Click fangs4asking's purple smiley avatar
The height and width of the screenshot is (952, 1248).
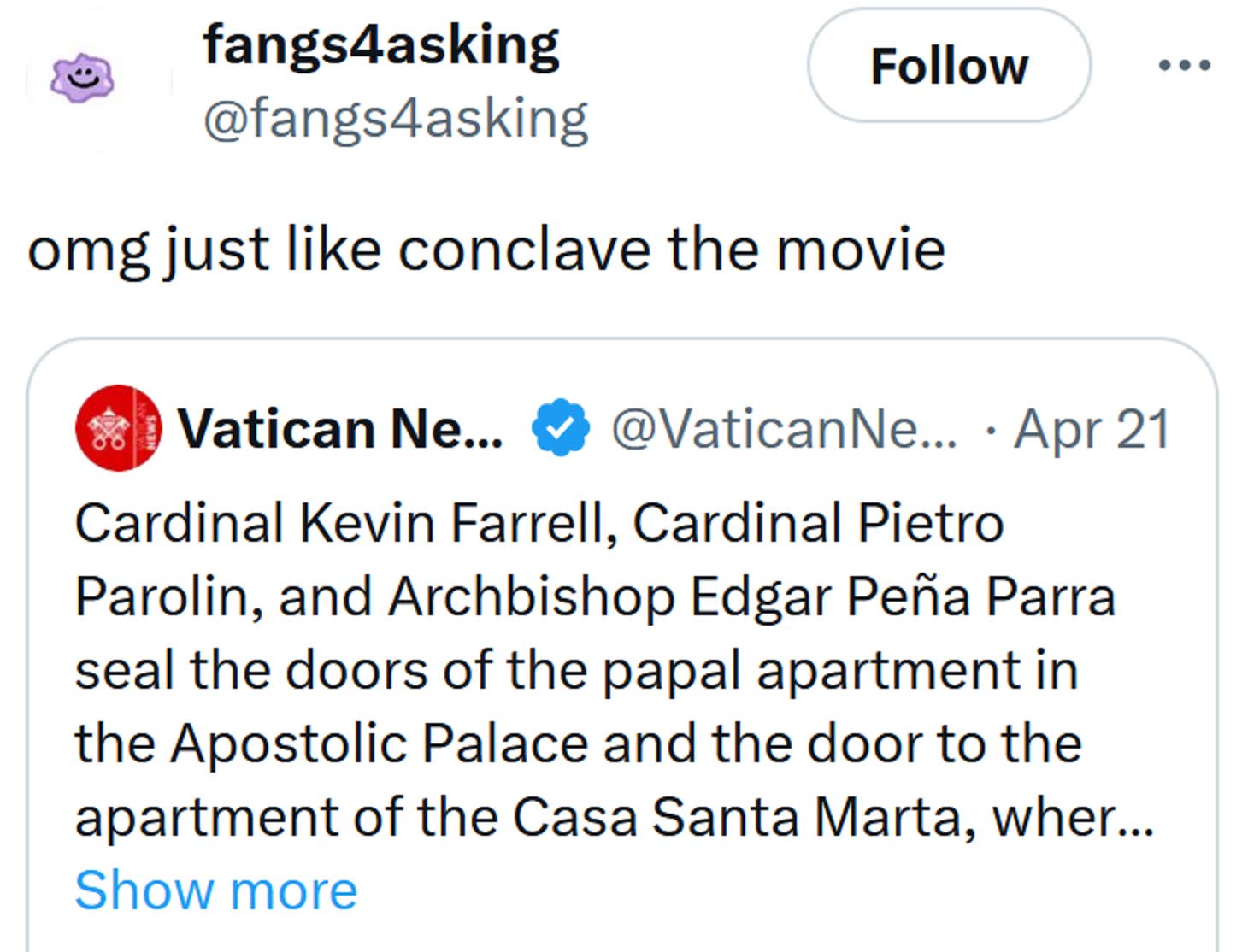point(81,77)
